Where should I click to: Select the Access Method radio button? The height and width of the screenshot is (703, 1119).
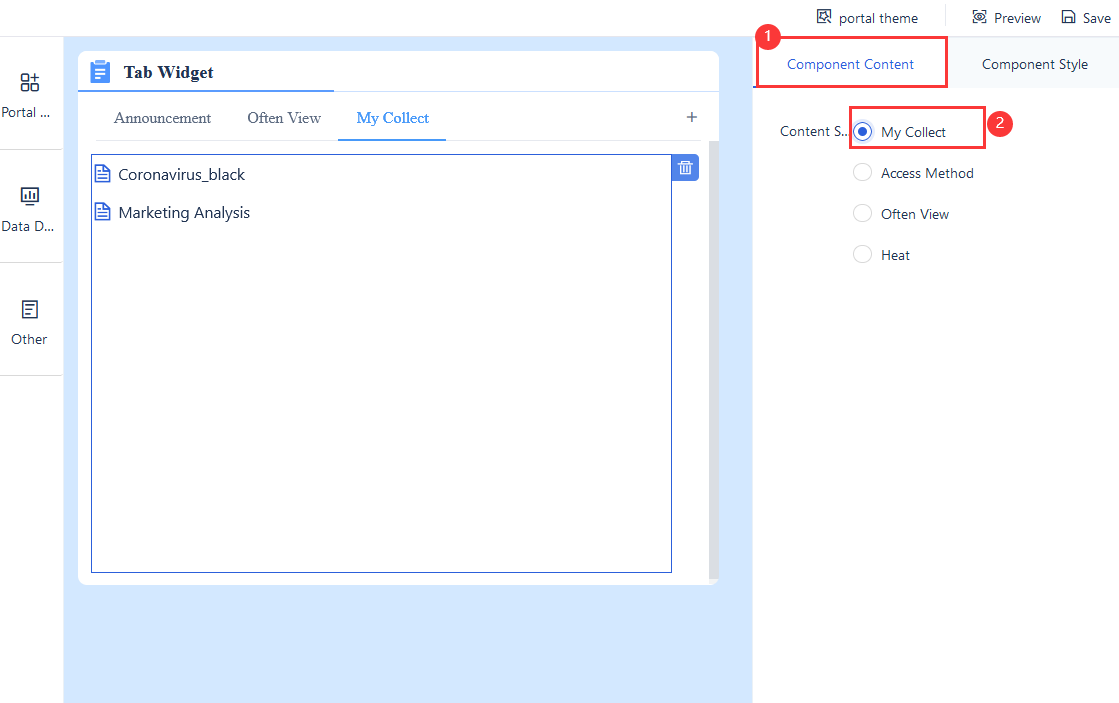click(862, 172)
